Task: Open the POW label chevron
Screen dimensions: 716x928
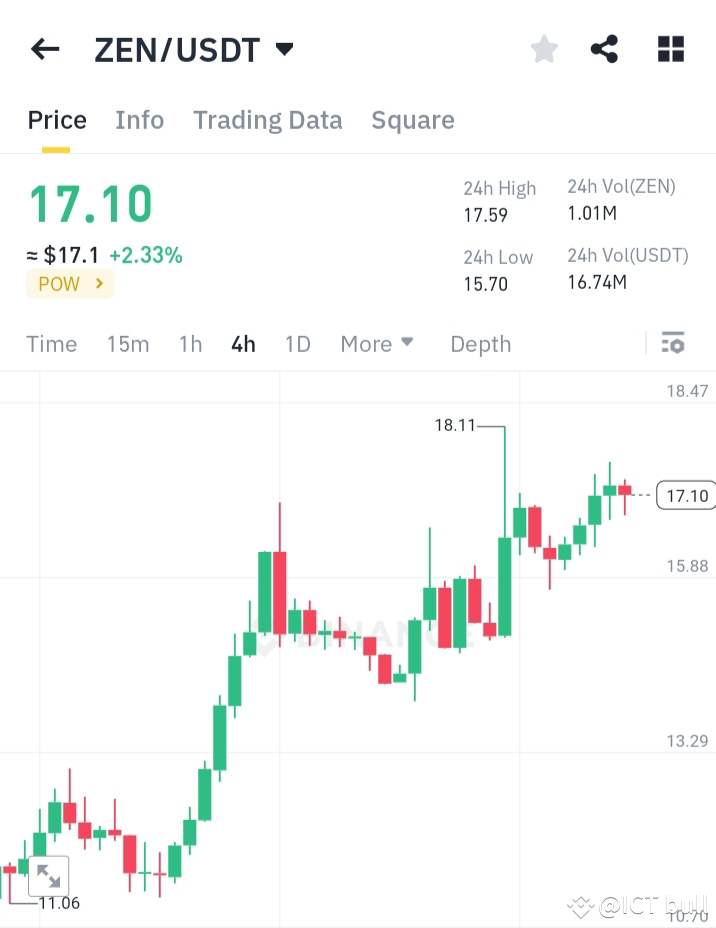Action: [97, 284]
